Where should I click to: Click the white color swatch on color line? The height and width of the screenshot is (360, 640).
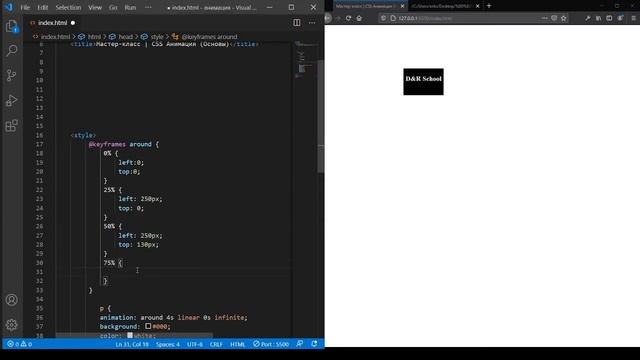pyautogui.click(x=130, y=335)
